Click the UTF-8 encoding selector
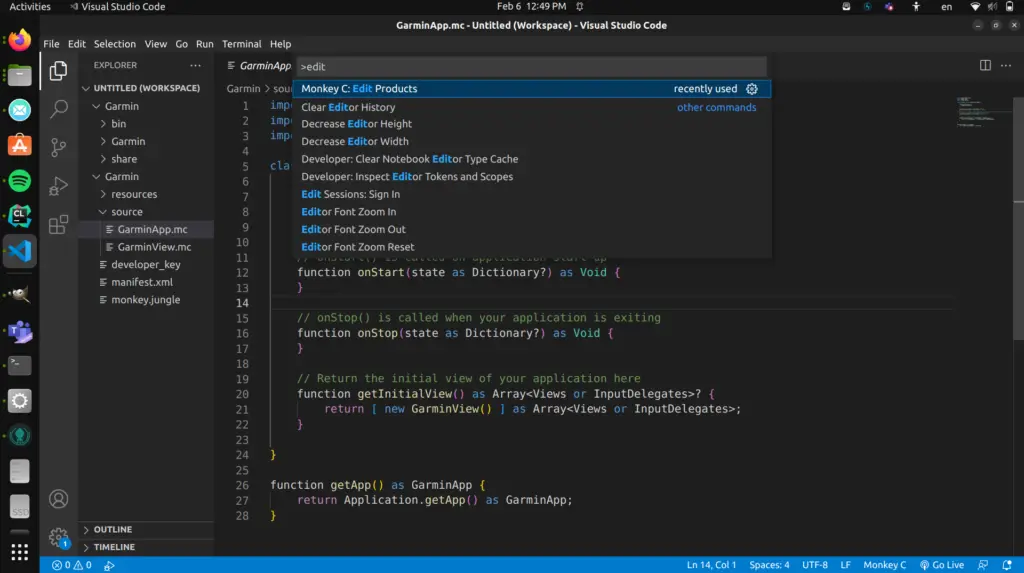 pyautogui.click(x=814, y=565)
